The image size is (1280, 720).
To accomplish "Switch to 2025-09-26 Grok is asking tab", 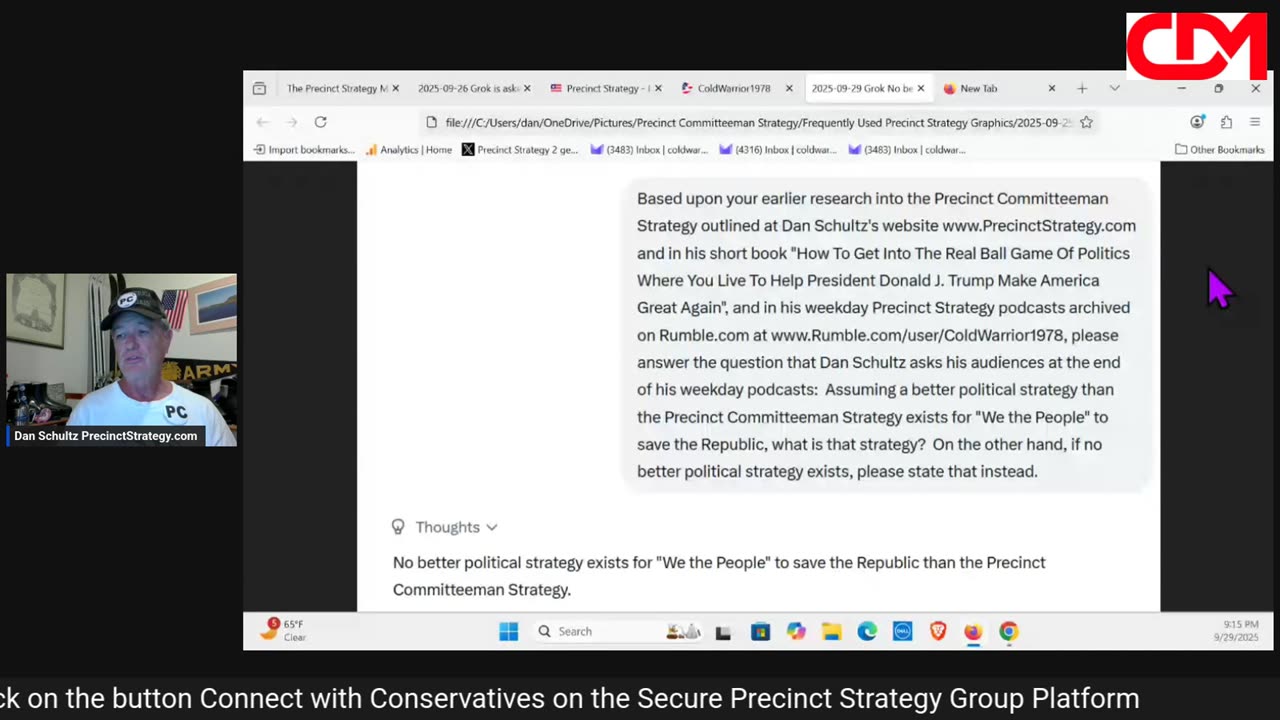I will (x=468, y=88).
